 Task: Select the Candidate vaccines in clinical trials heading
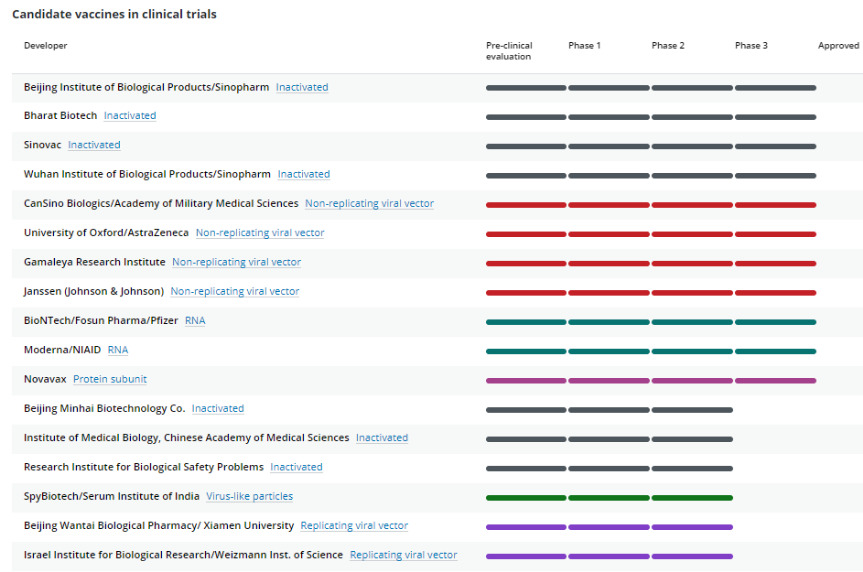(114, 14)
